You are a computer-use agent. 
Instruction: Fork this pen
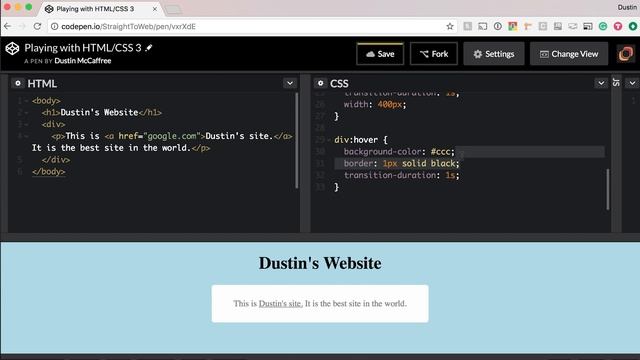click(433, 54)
